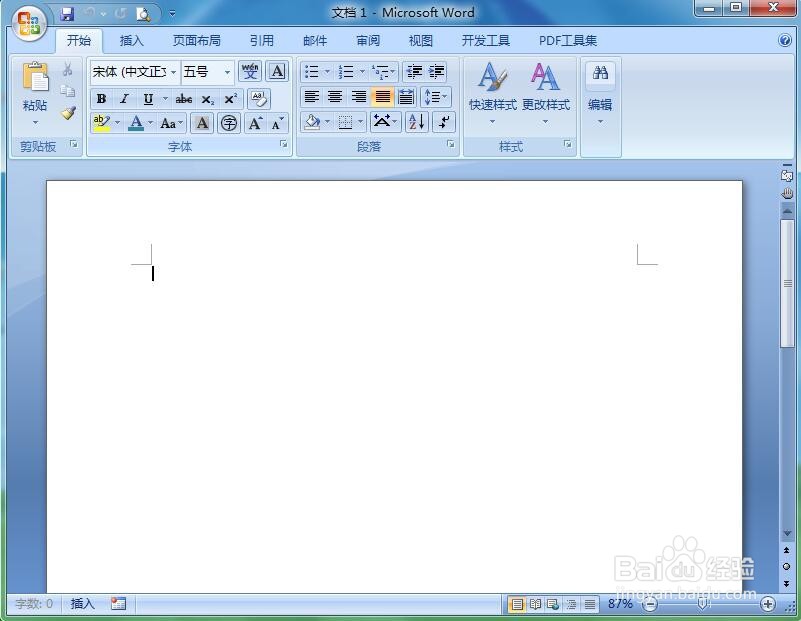Image resolution: width=801 pixels, height=621 pixels.
Task: Insert an Enclosed Character
Action: 229,123
